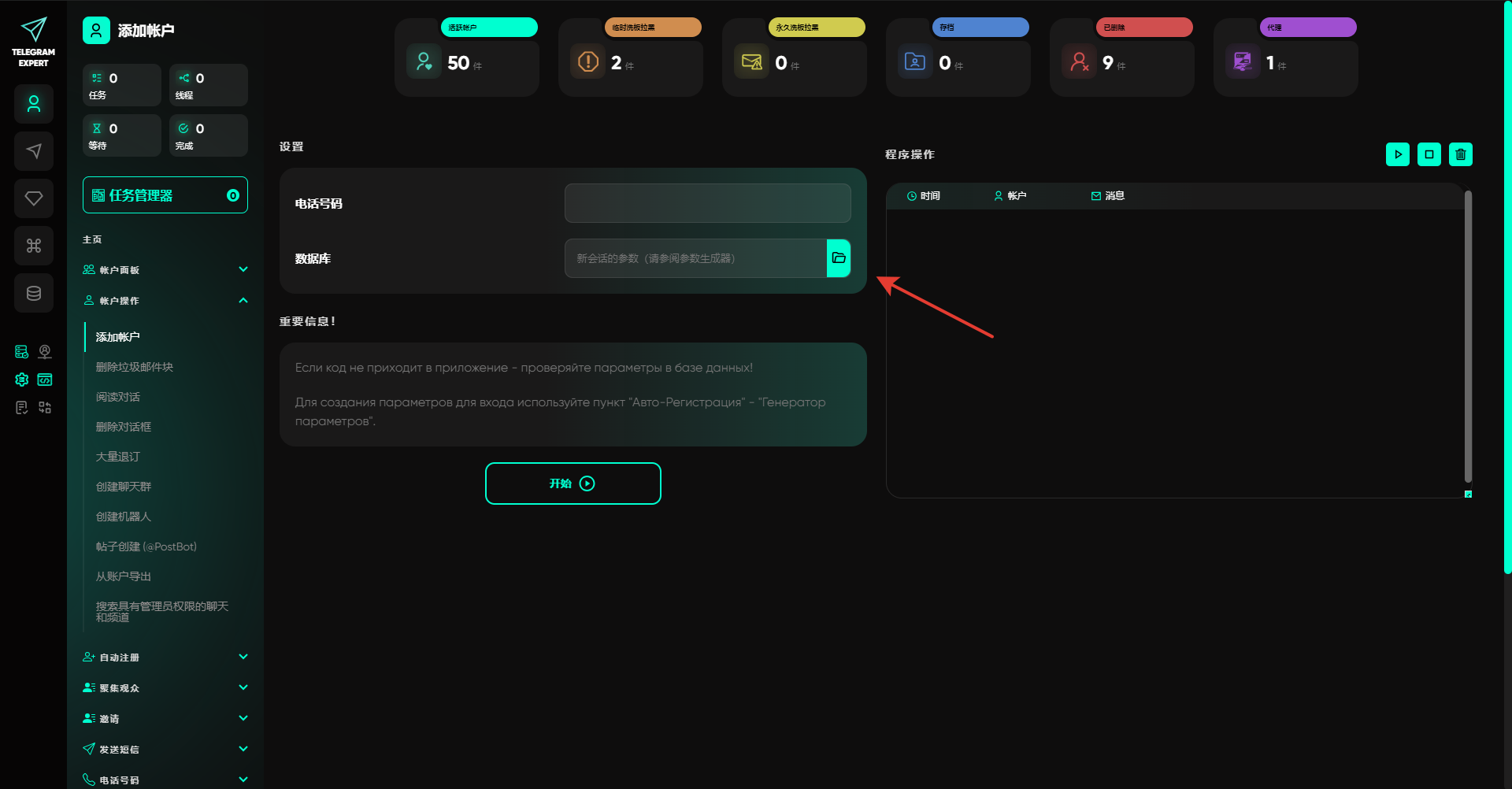
Task: Open 从账户导出 menu item
Action: tap(124, 576)
